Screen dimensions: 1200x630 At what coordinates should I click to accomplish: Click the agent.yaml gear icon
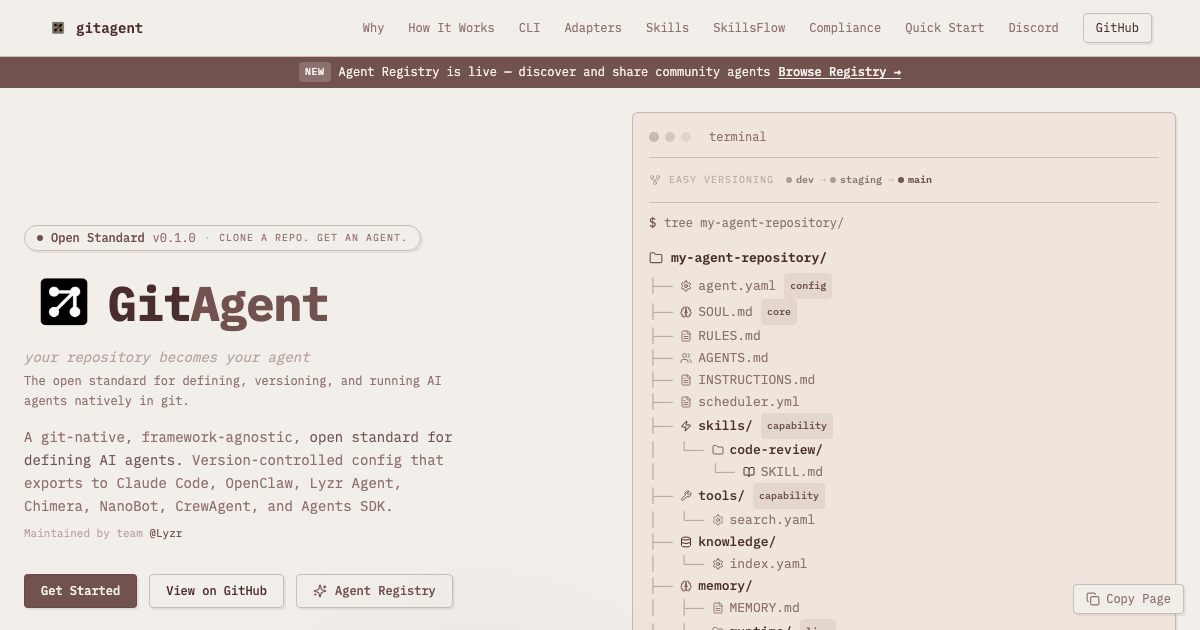(686, 286)
